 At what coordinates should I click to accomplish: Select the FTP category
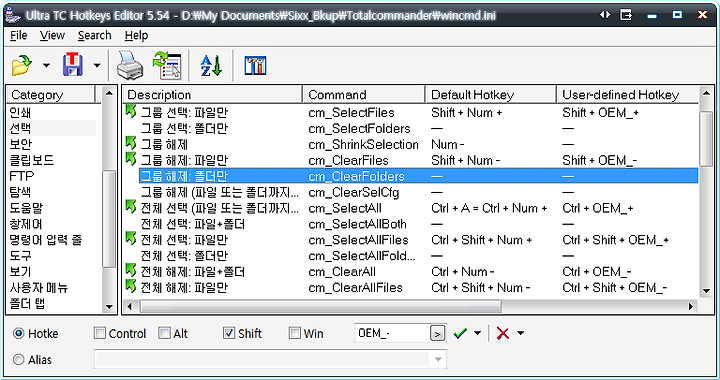pos(22,176)
